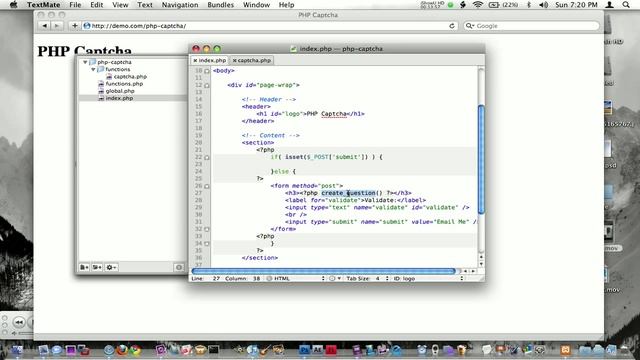Open the Navigation menu
This screenshot has height=360, width=640.
pyautogui.click(x=180, y=5)
